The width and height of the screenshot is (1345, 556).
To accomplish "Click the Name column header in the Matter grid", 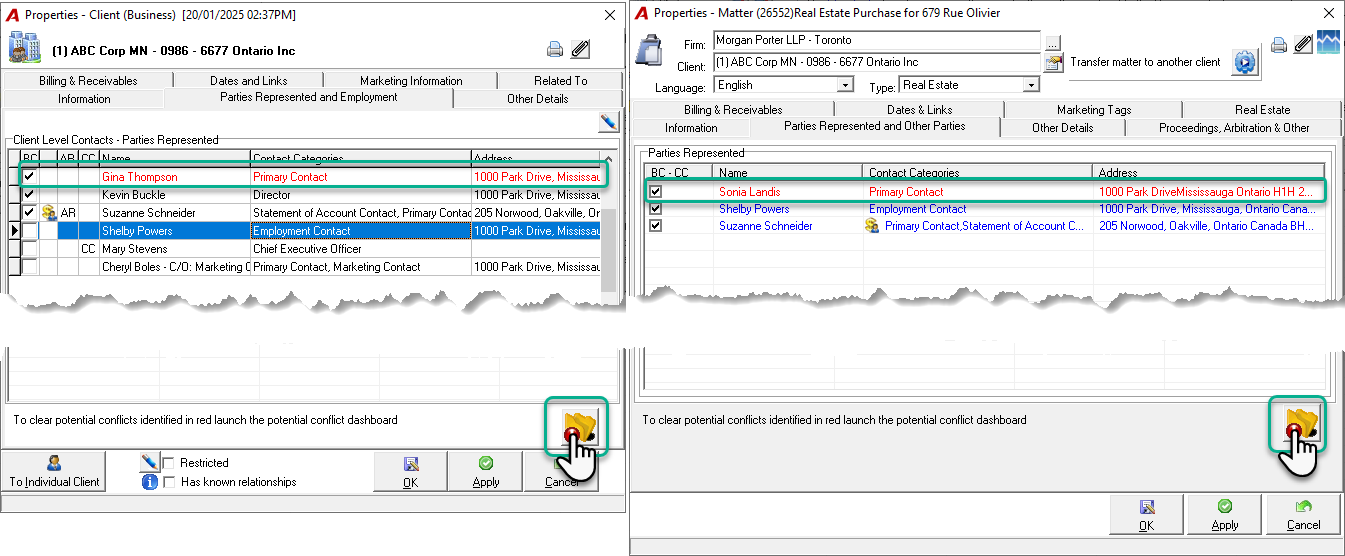I will pyautogui.click(x=788, y=173).
